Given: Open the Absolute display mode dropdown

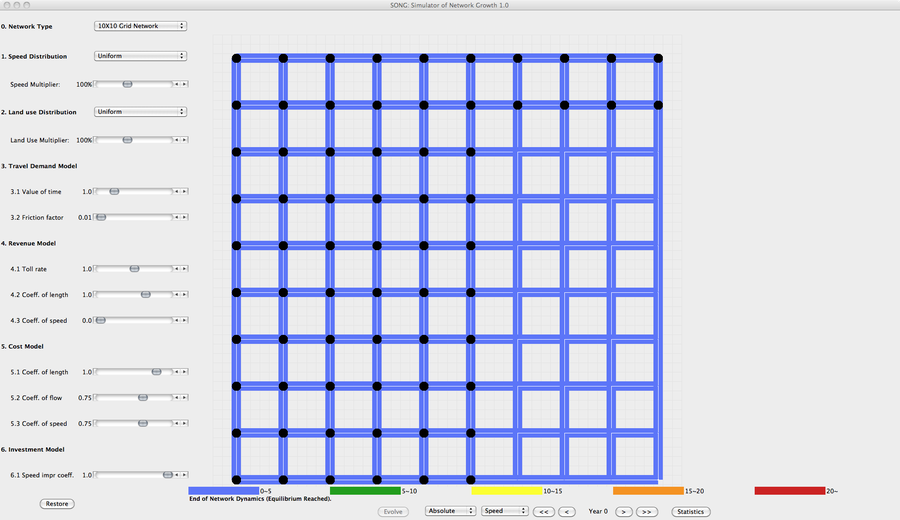Looking at the screenshot, I should coord(450,511).
